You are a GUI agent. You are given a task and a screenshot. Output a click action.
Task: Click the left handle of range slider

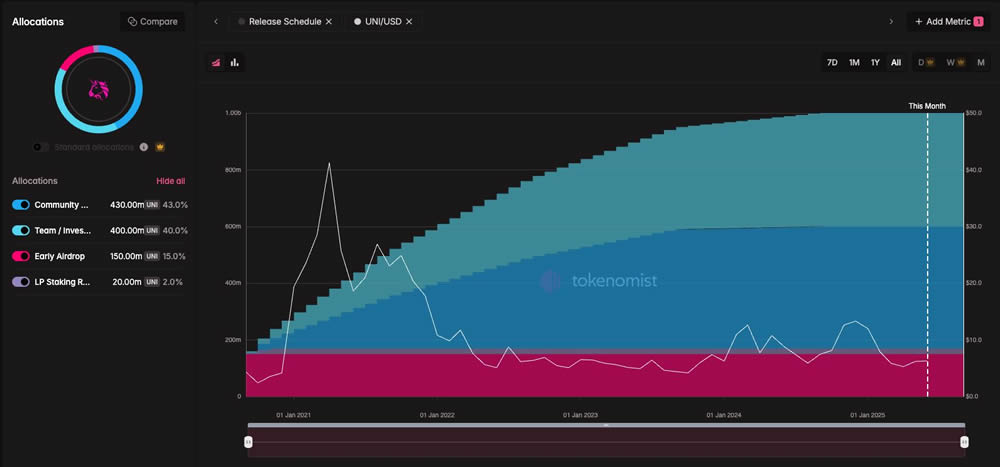tap(249, 441)
